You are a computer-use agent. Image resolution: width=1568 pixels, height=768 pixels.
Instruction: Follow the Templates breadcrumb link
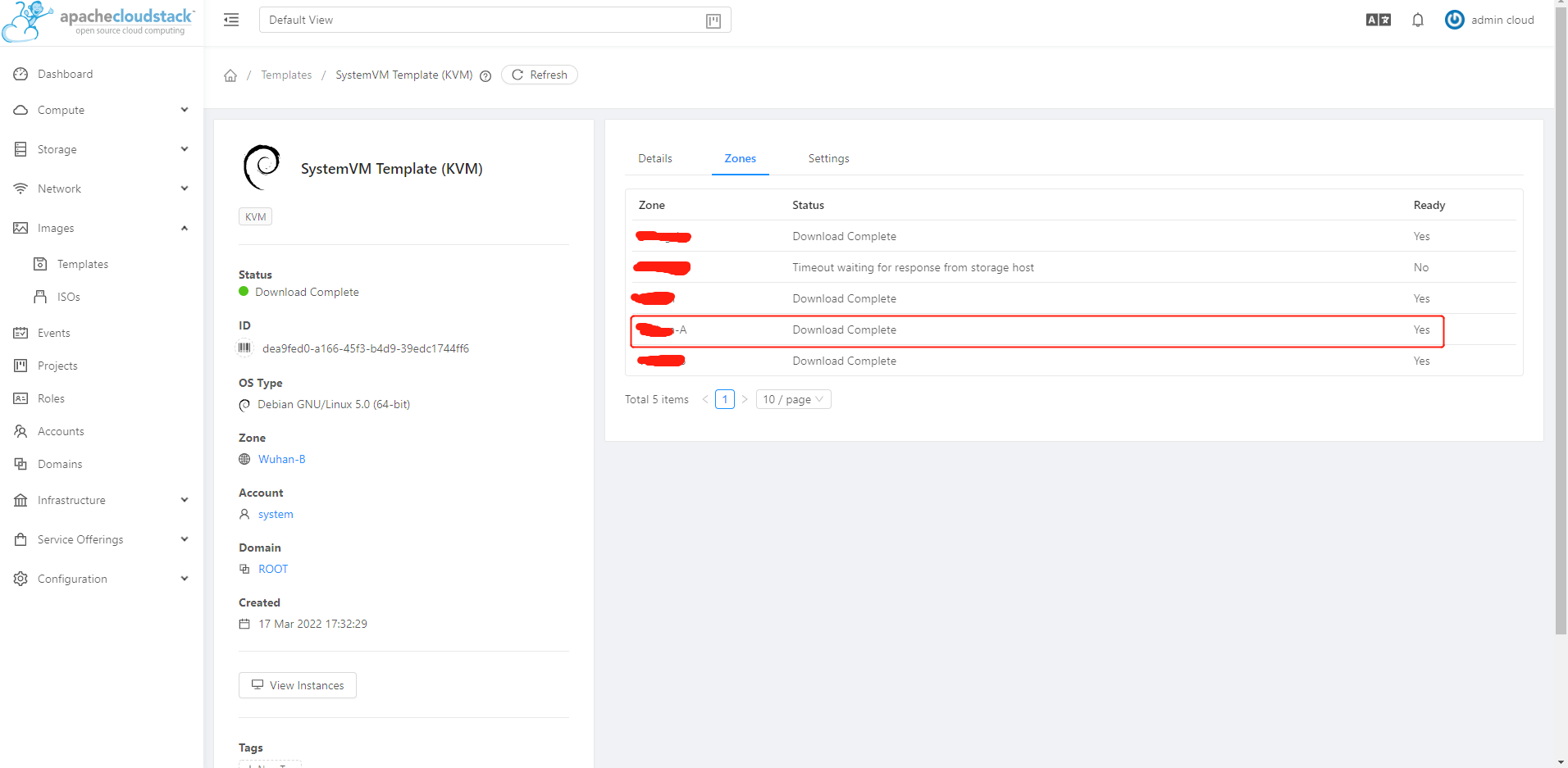[x=286, y=75]
